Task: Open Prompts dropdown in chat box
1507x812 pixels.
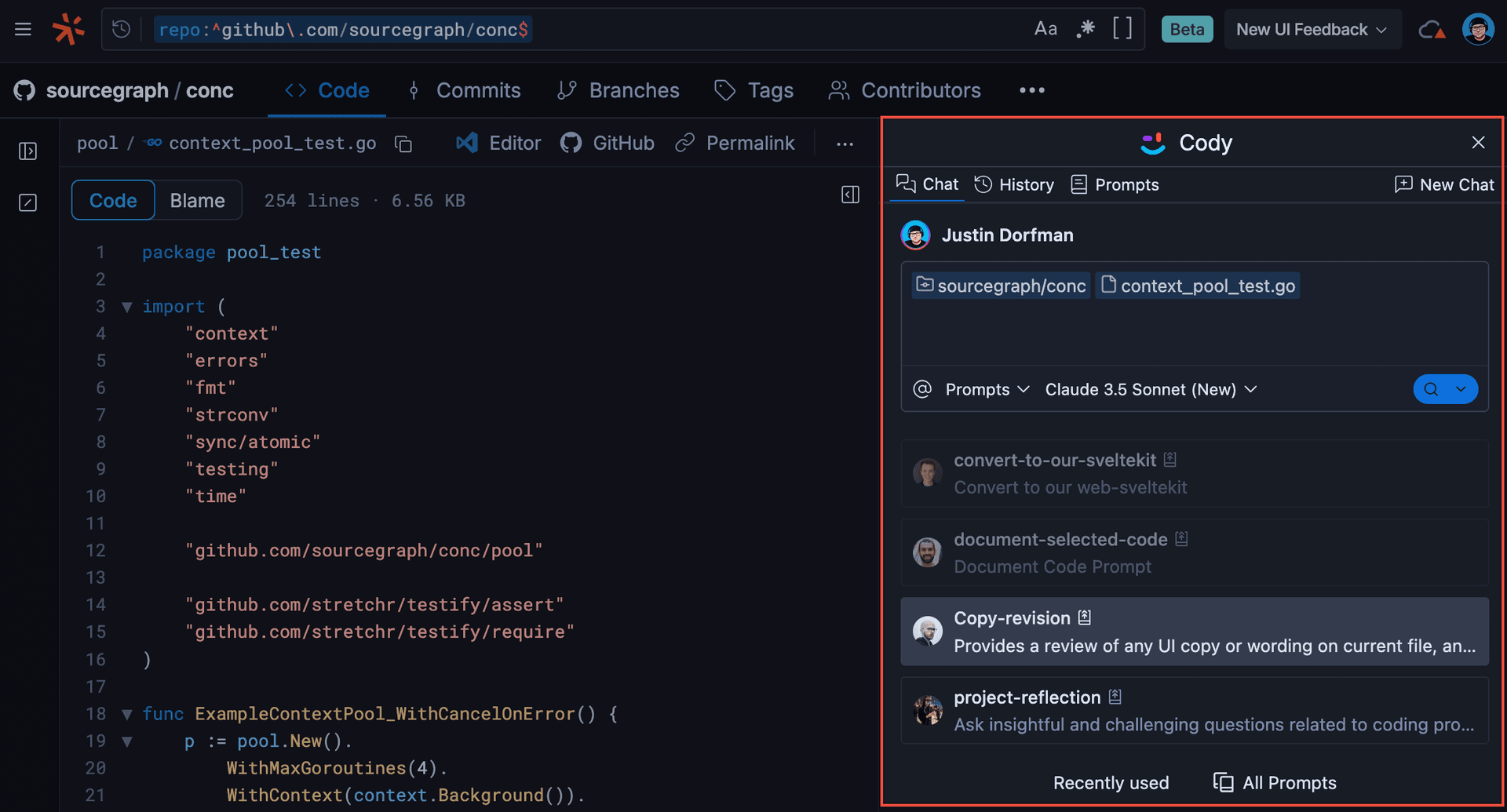Action: (x=987, y=389)
